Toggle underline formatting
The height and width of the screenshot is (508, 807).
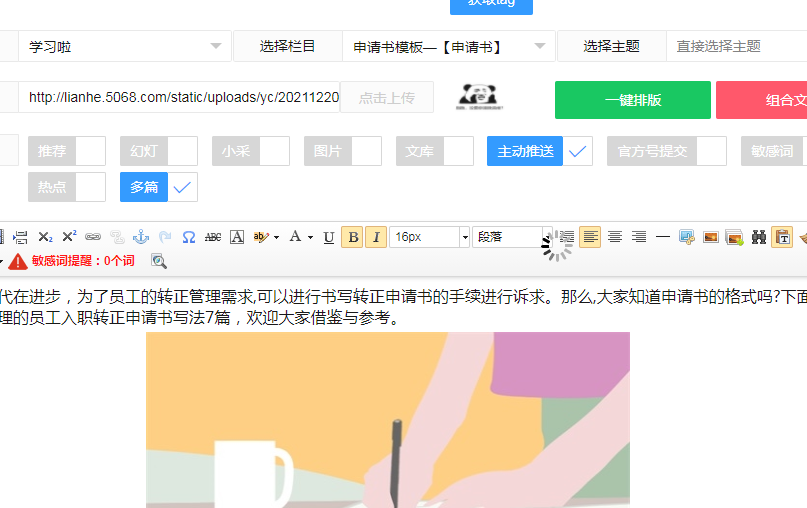click(328, 237)
